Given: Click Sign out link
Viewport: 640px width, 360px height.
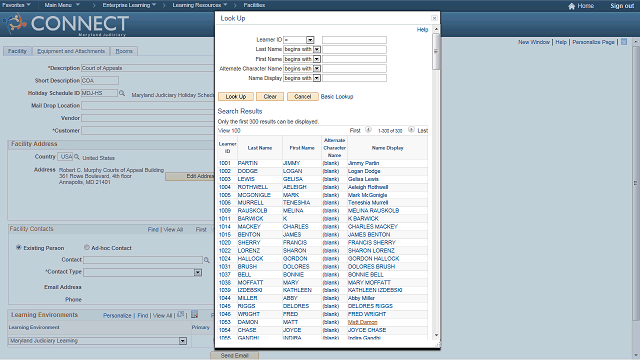Looking at the screenshot, I should pyautogui.click(x=622, y=6).
